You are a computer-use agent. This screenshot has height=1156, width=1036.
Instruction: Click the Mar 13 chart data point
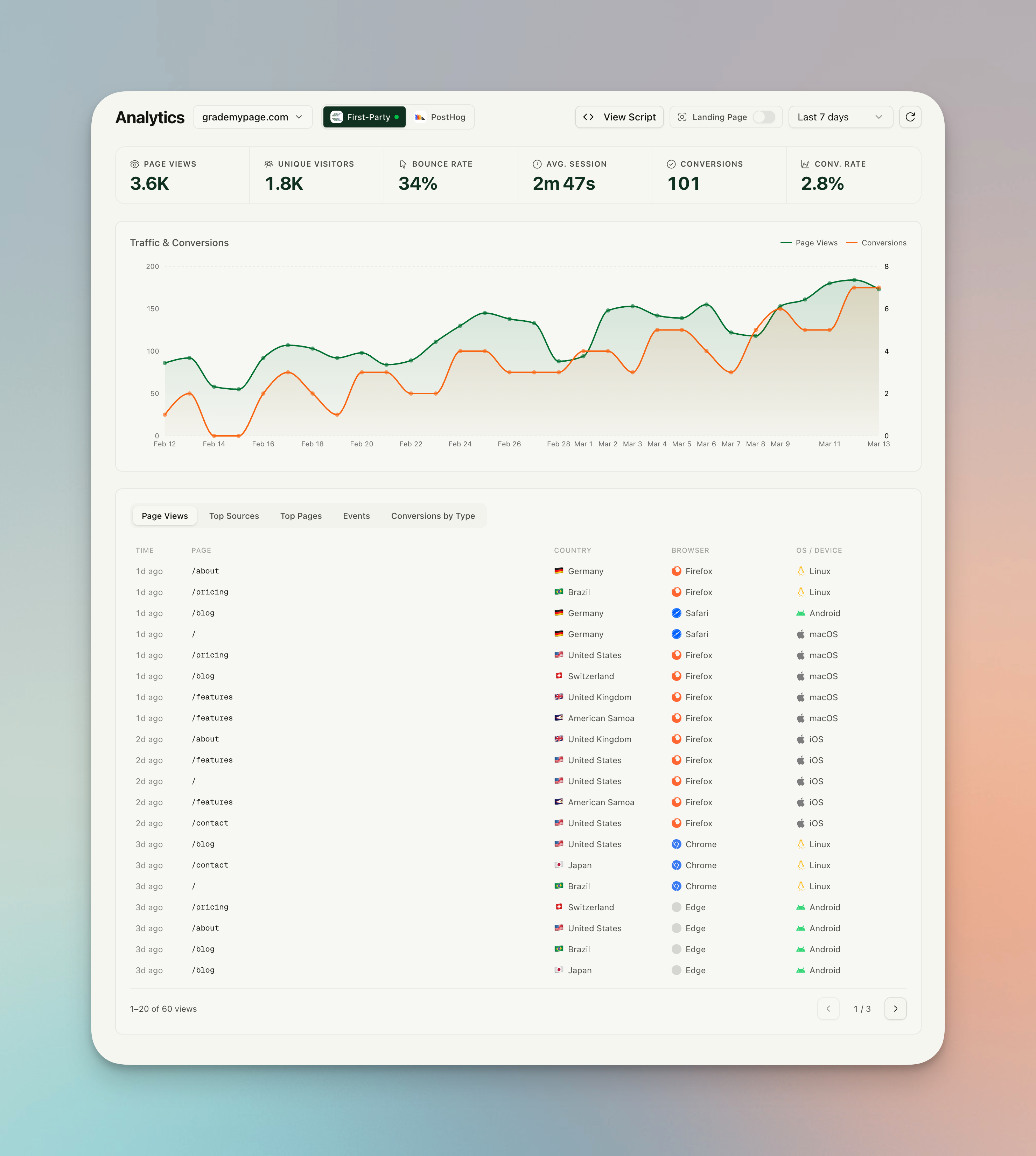click(878, 288)
